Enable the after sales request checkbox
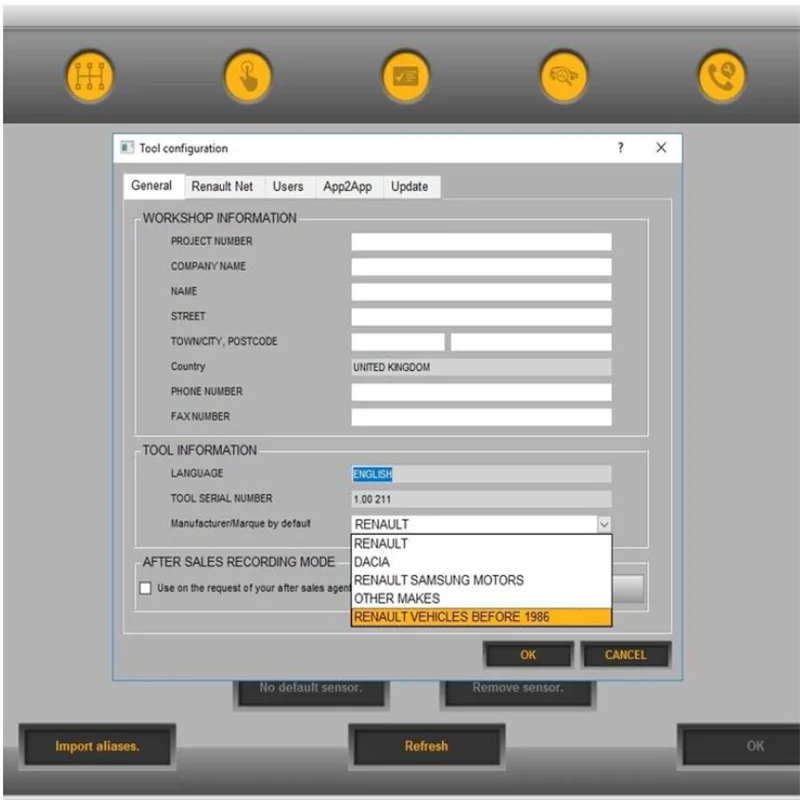 click(x=145, y=588)
